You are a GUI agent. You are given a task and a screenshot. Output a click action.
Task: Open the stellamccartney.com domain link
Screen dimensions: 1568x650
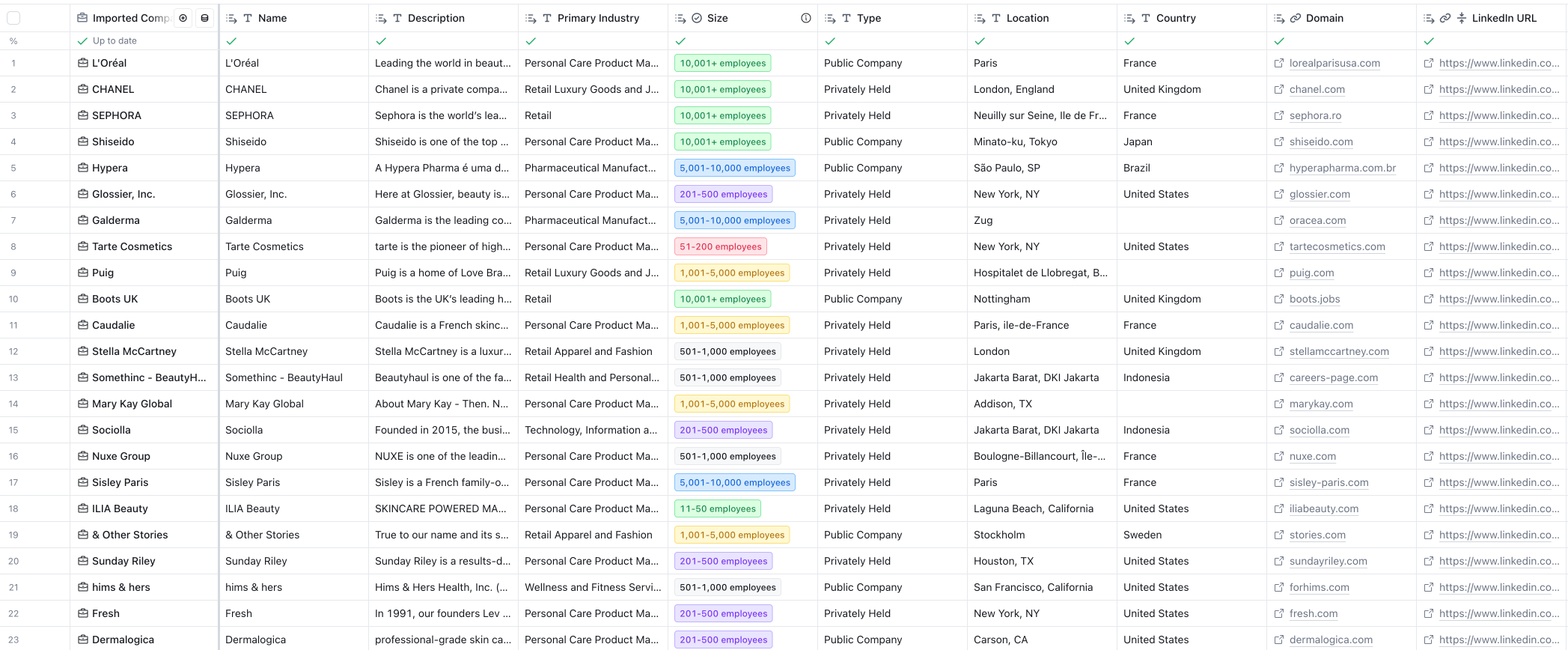coord(1339,351)
